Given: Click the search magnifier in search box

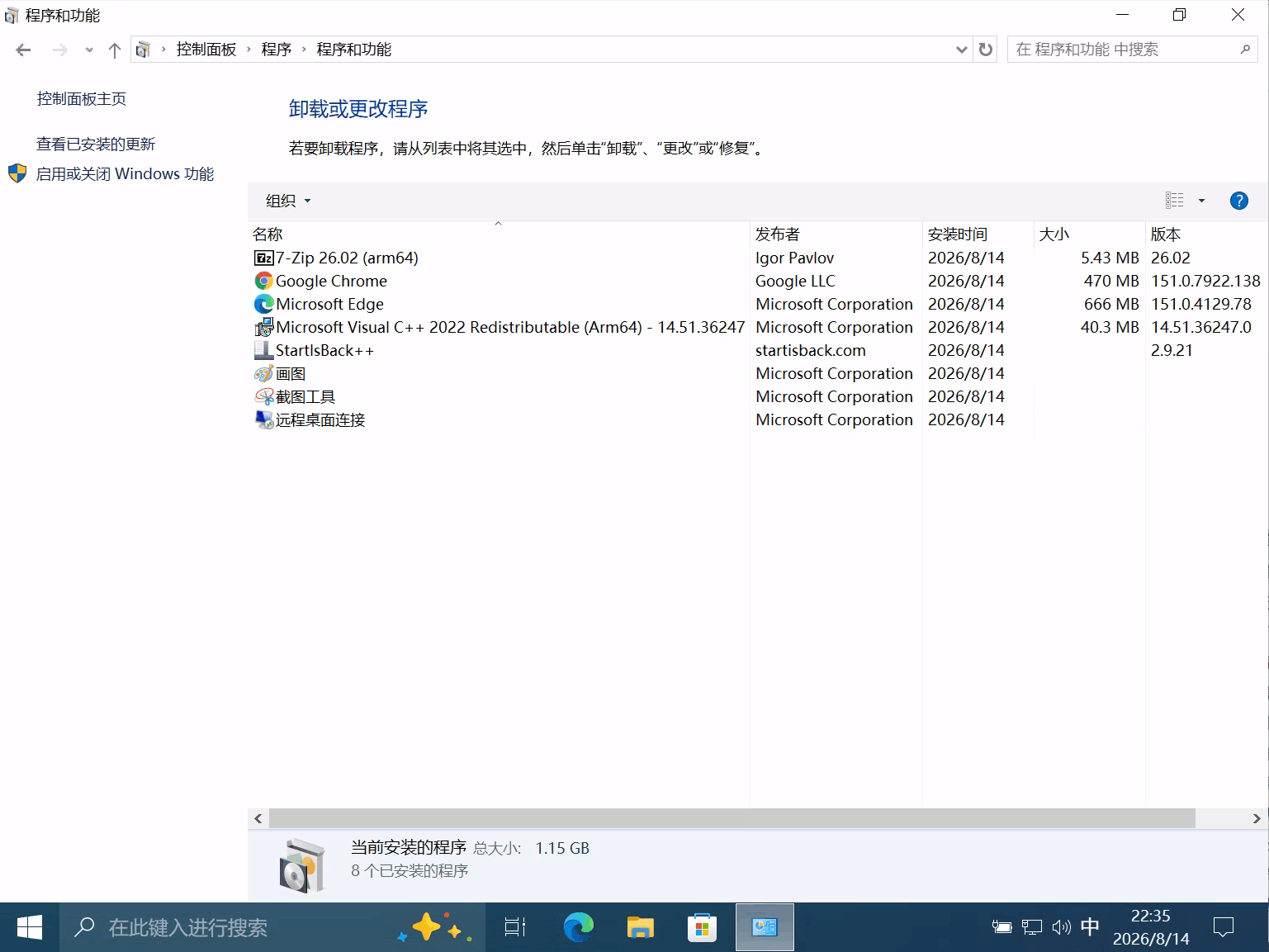Looking at the screenshot, I should pyautogui.click(x=1245, y=50).
